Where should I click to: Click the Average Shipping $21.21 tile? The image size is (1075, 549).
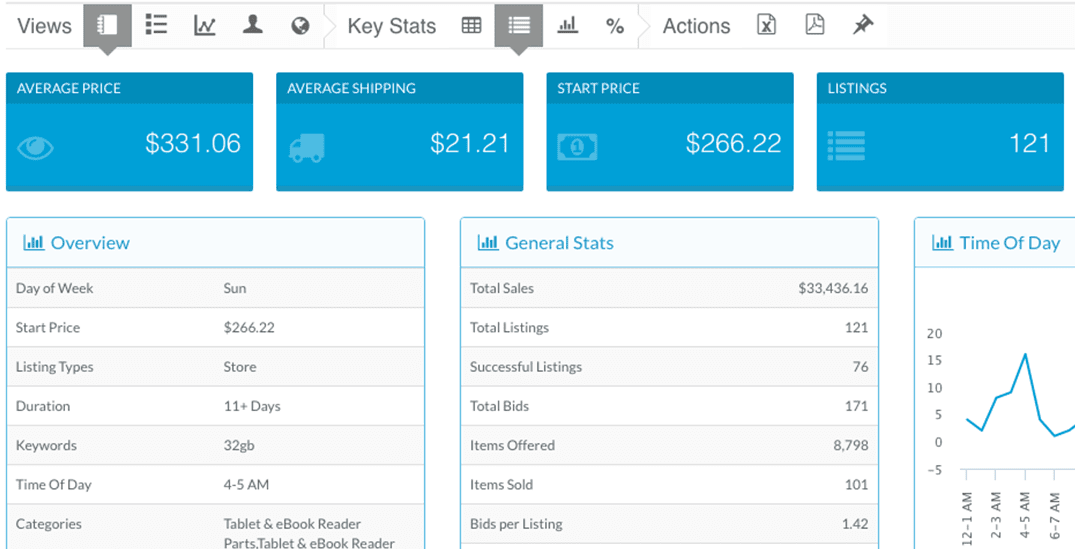[399, 132]
